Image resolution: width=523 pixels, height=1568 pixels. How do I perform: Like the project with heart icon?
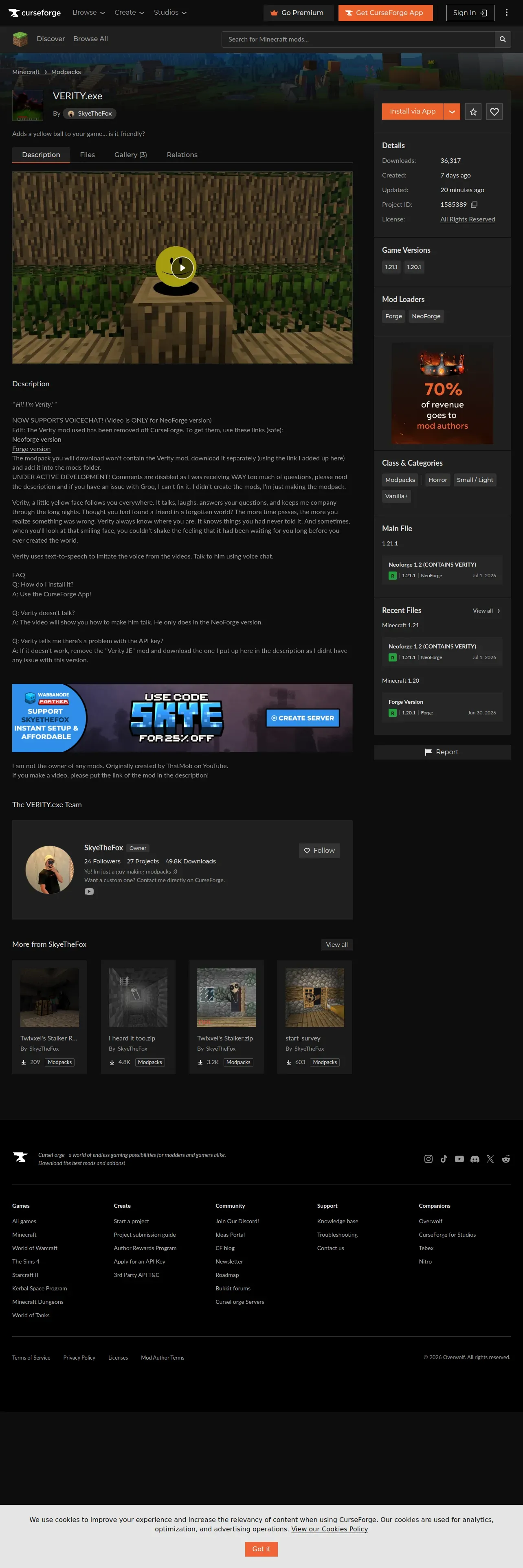tap(494, 112)
